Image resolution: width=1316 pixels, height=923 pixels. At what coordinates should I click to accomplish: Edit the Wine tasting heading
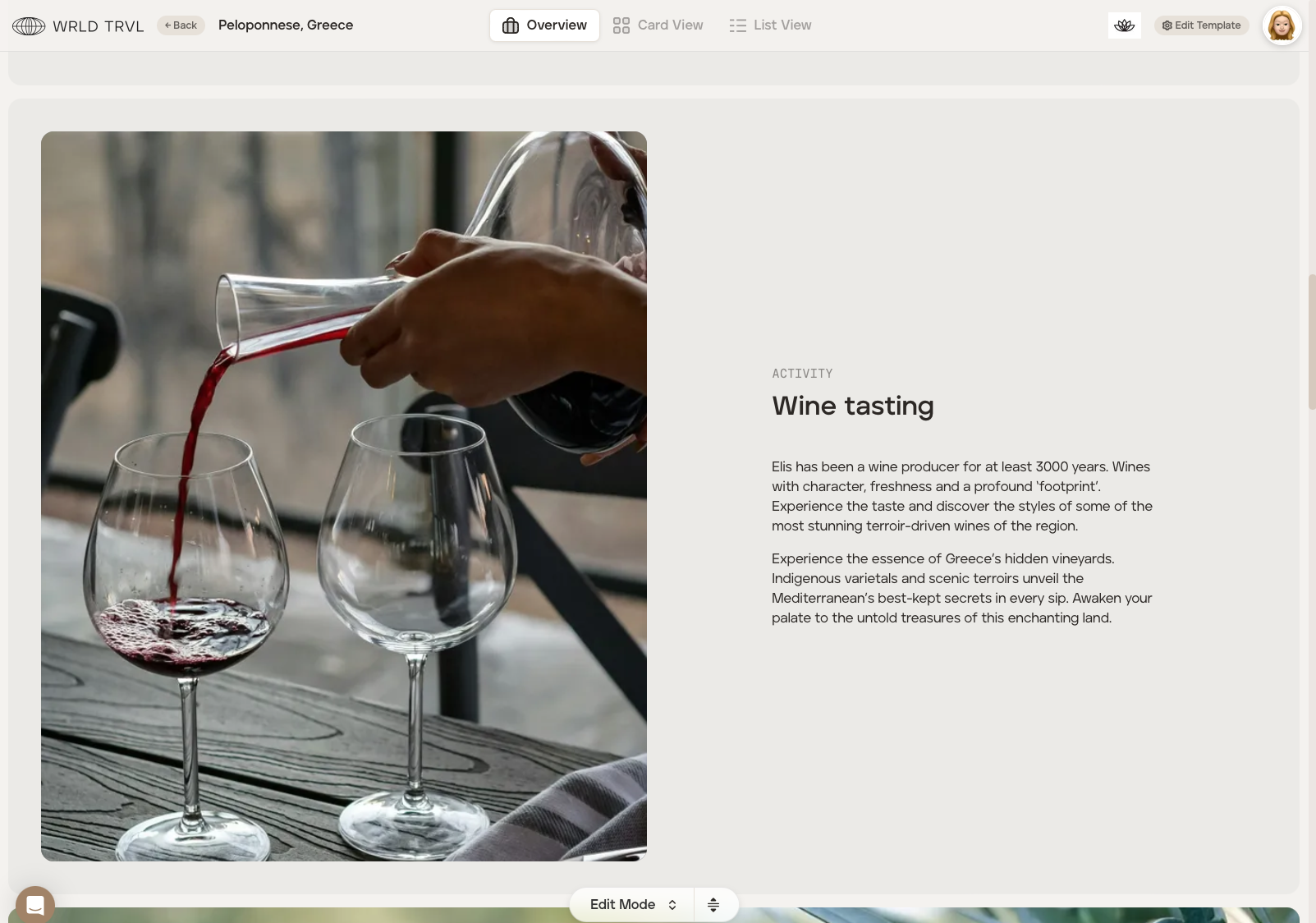852,406
